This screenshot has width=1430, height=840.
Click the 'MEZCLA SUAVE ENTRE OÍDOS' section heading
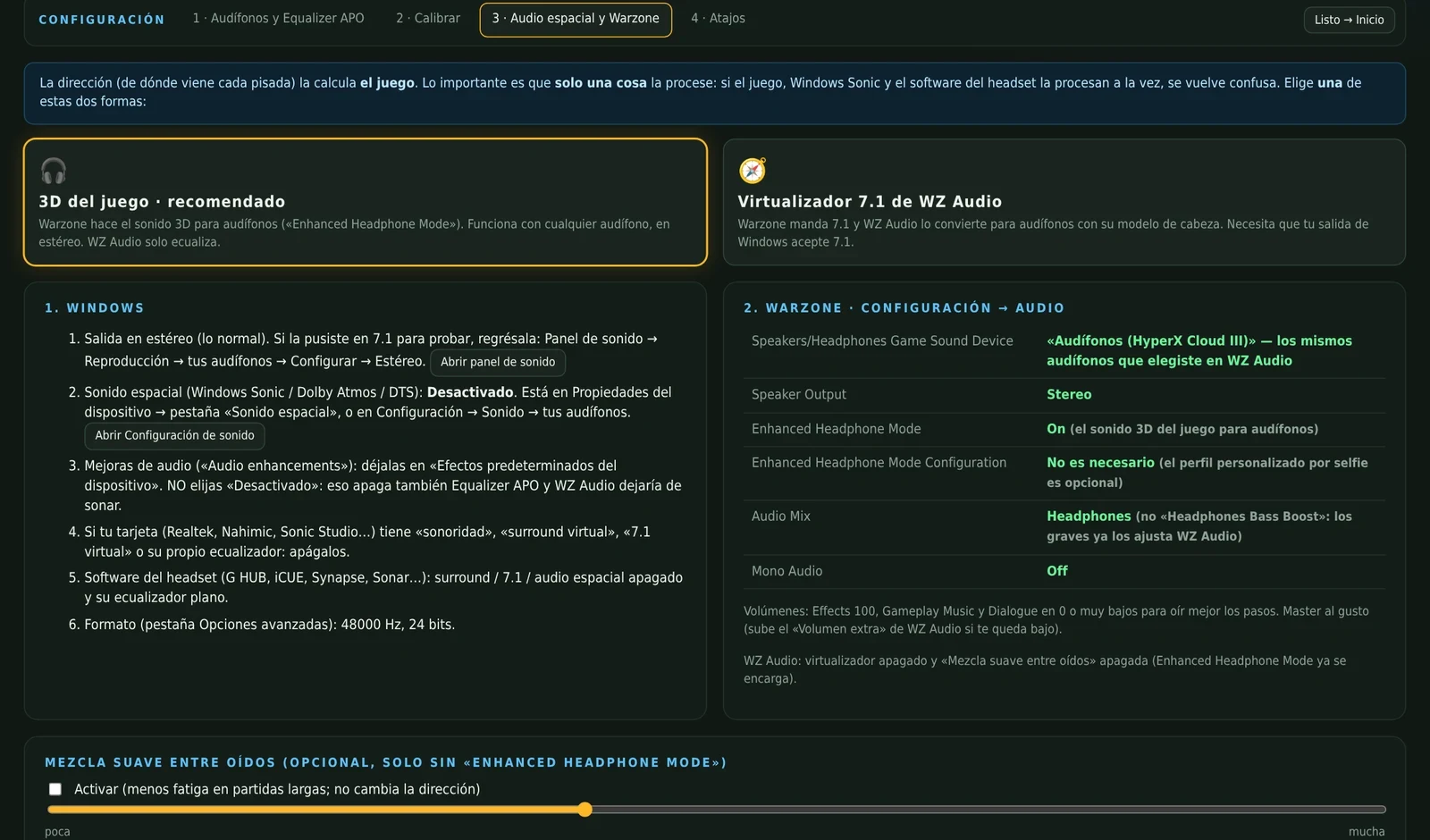coord(385,763)
